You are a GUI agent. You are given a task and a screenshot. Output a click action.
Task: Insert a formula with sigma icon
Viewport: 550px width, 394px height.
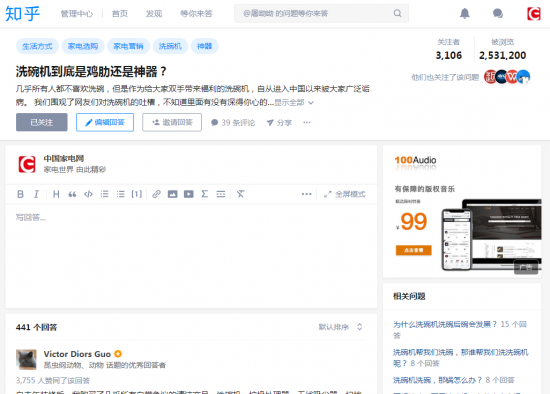(x=204, y=194)
